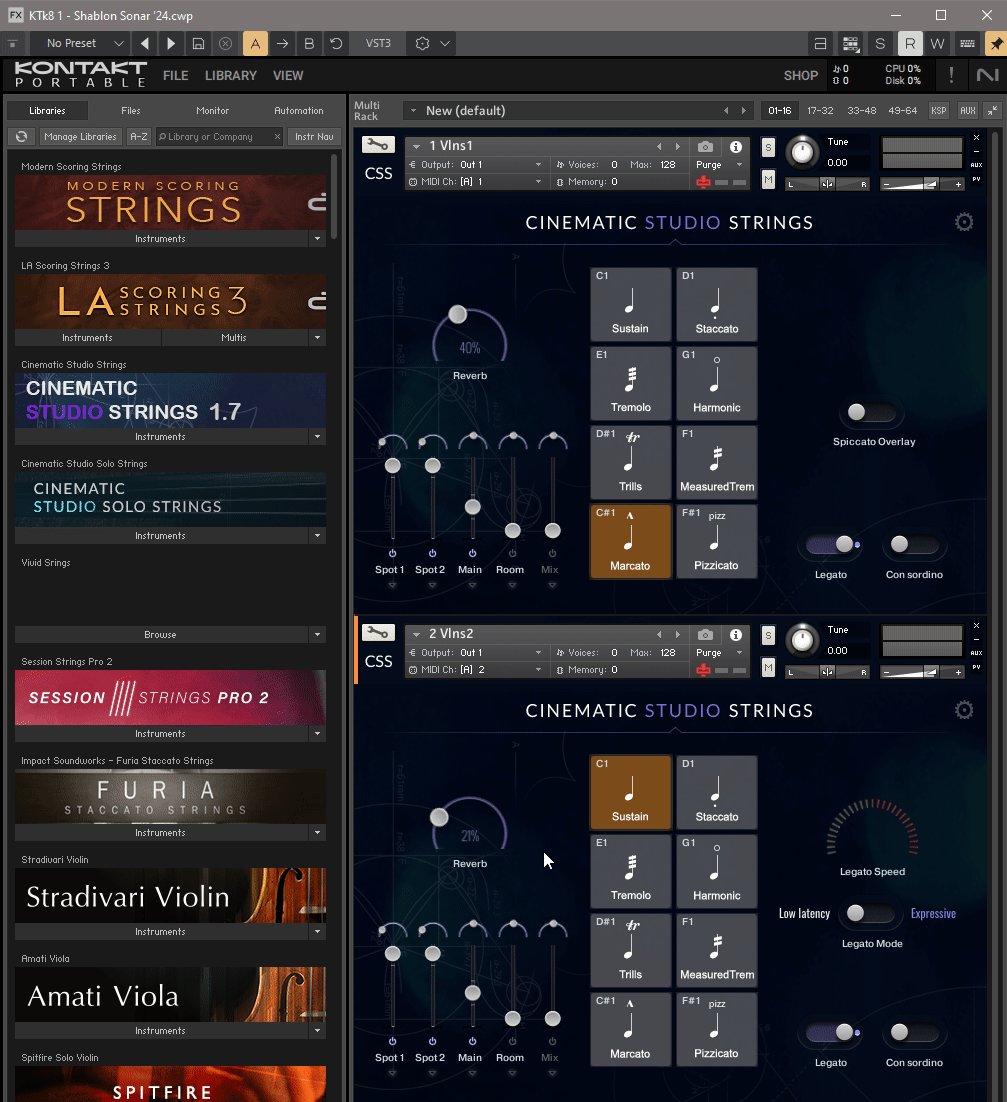The height and width of the screenshot is (1102, 1007).
Task: Click the Library or Company search field
Action: click(219, 136)
